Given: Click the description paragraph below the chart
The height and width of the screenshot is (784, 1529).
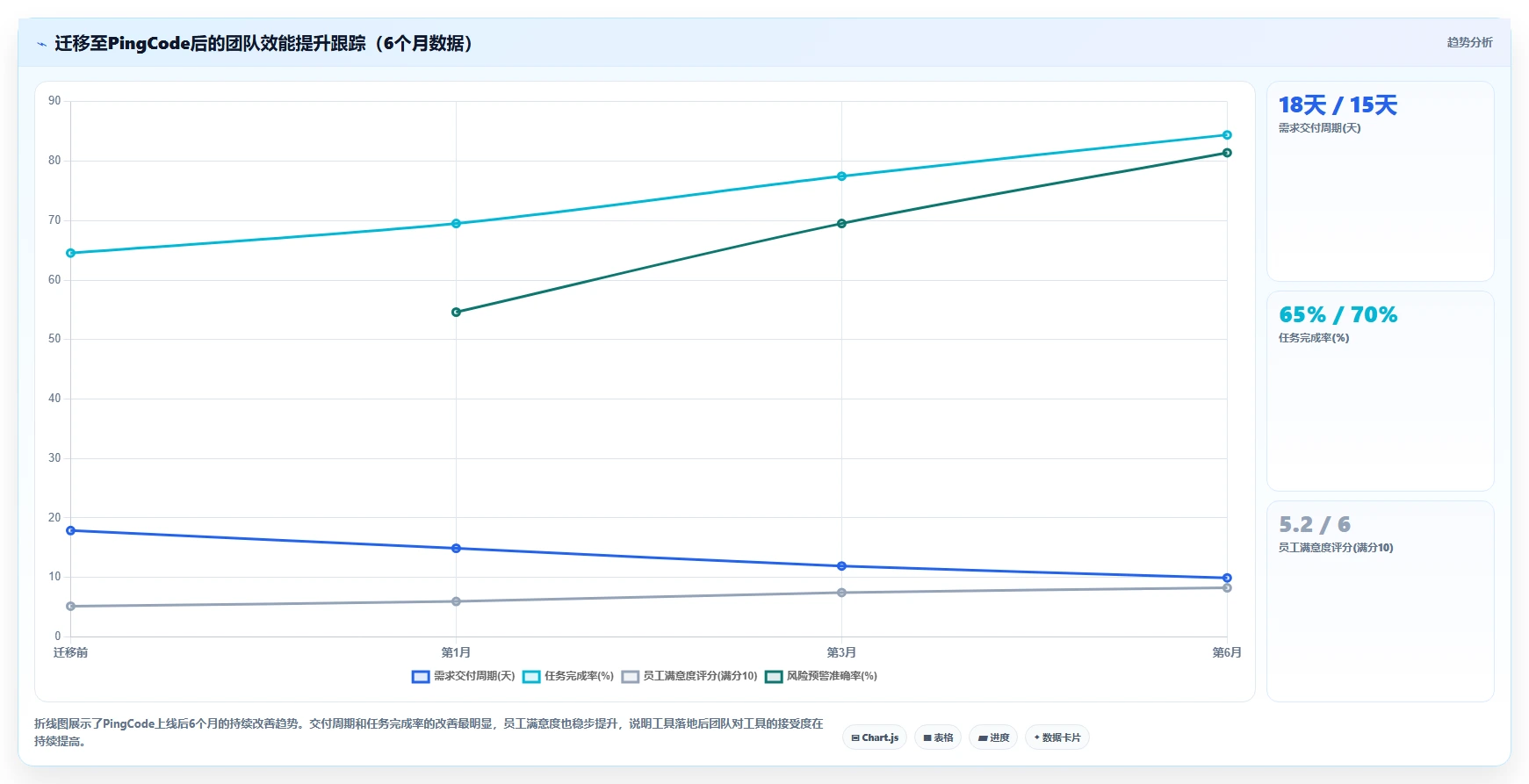Looking at the screenshot, I should click(x=429, y=732).
